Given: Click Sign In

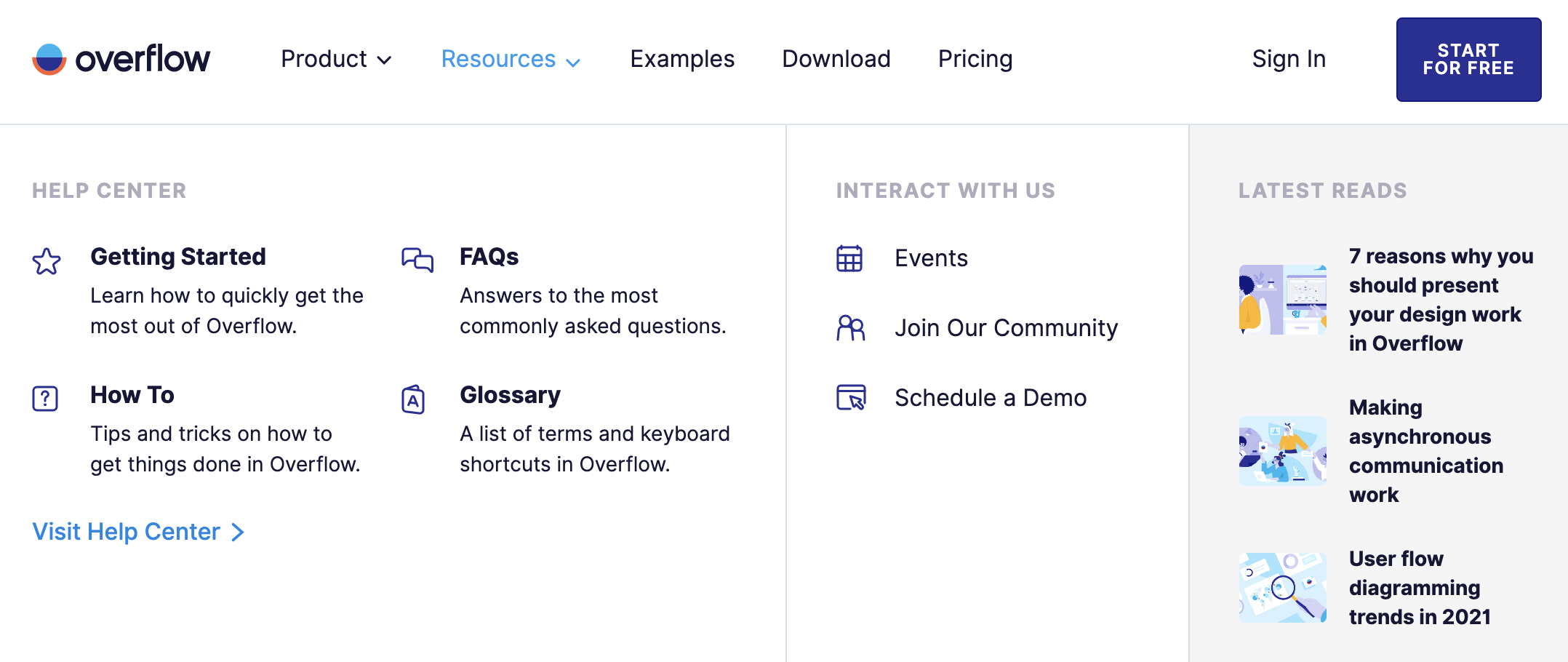Looking at the screenshot, I should [x=1289, y=59].
